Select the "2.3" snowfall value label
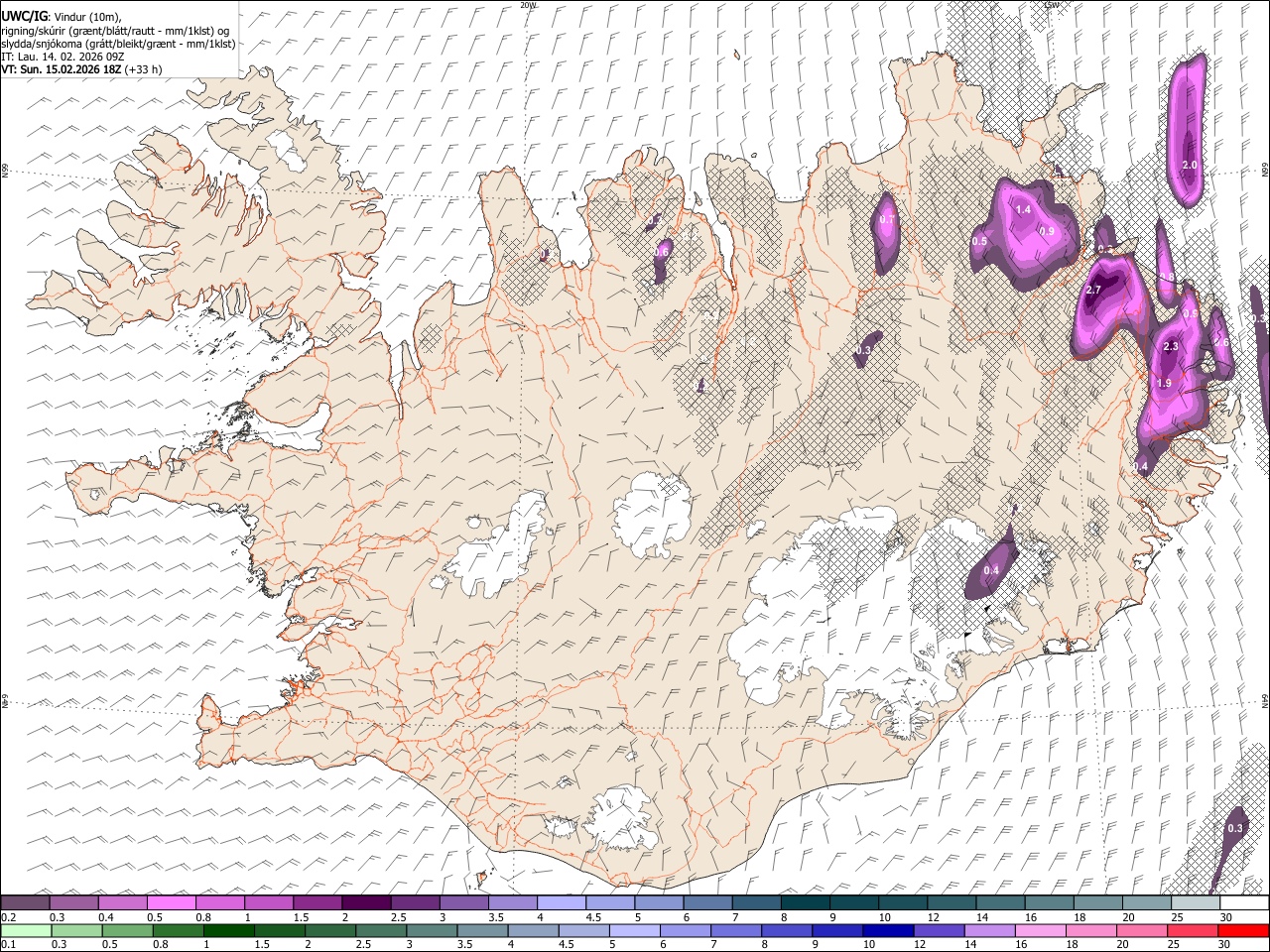The height and width of the screenshot is (952, 1270). (x=1171, y=346)
